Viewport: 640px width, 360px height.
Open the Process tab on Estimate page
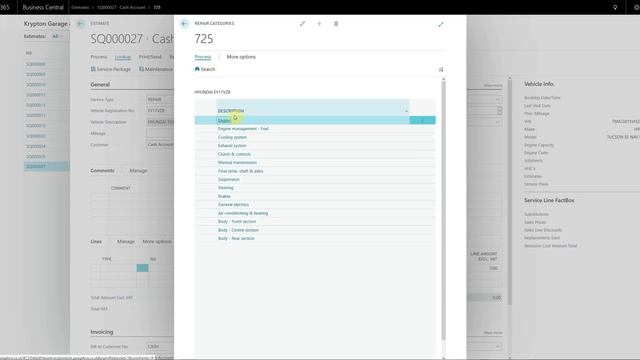point(99,57)
